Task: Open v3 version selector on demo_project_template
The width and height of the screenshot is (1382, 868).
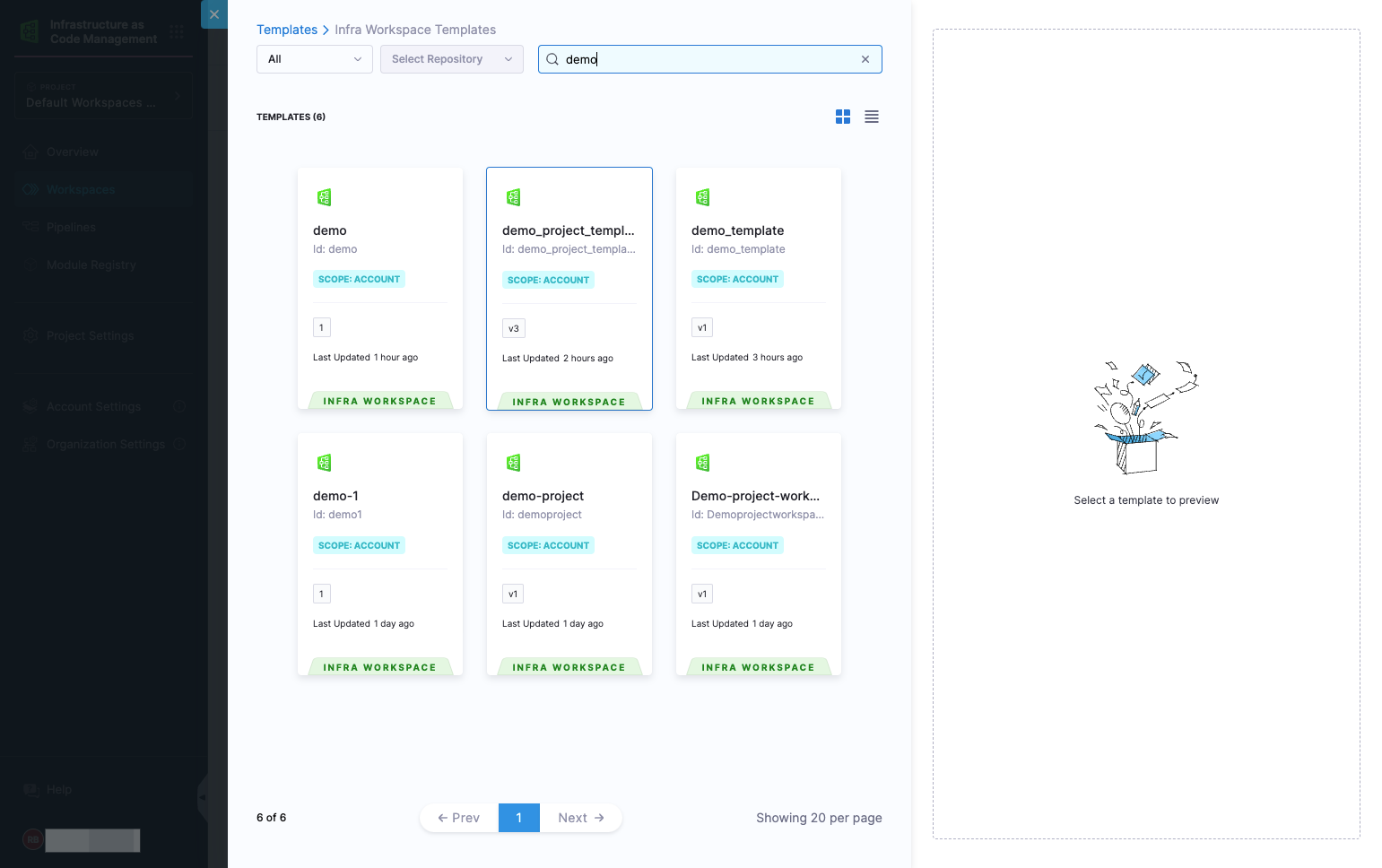Action: click(514, 328)
